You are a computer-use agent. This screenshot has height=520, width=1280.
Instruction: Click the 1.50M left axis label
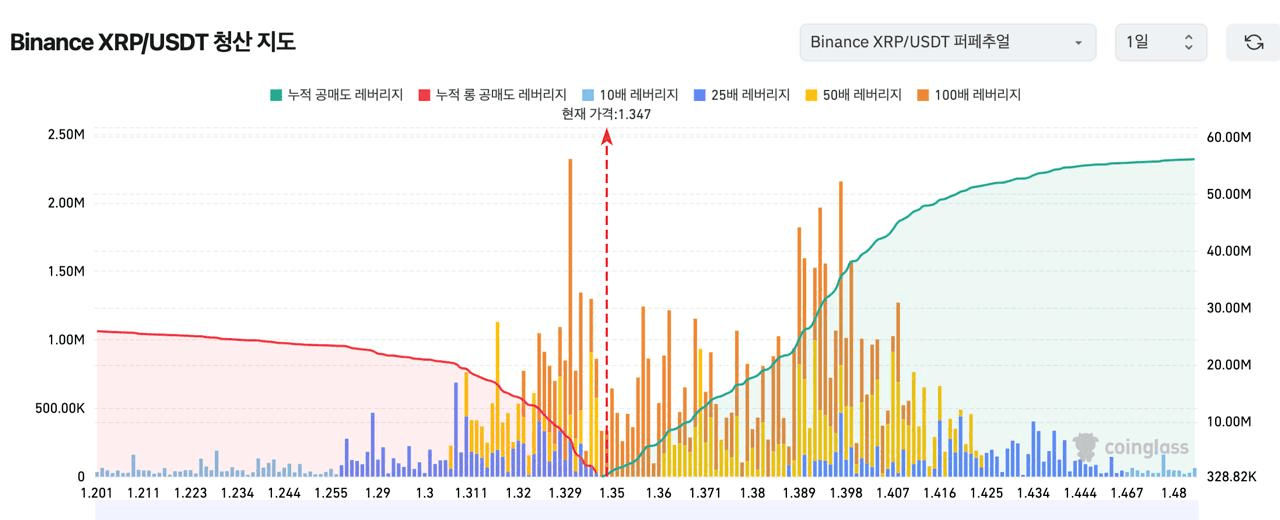pyautogui.click(x=66, y=272)
